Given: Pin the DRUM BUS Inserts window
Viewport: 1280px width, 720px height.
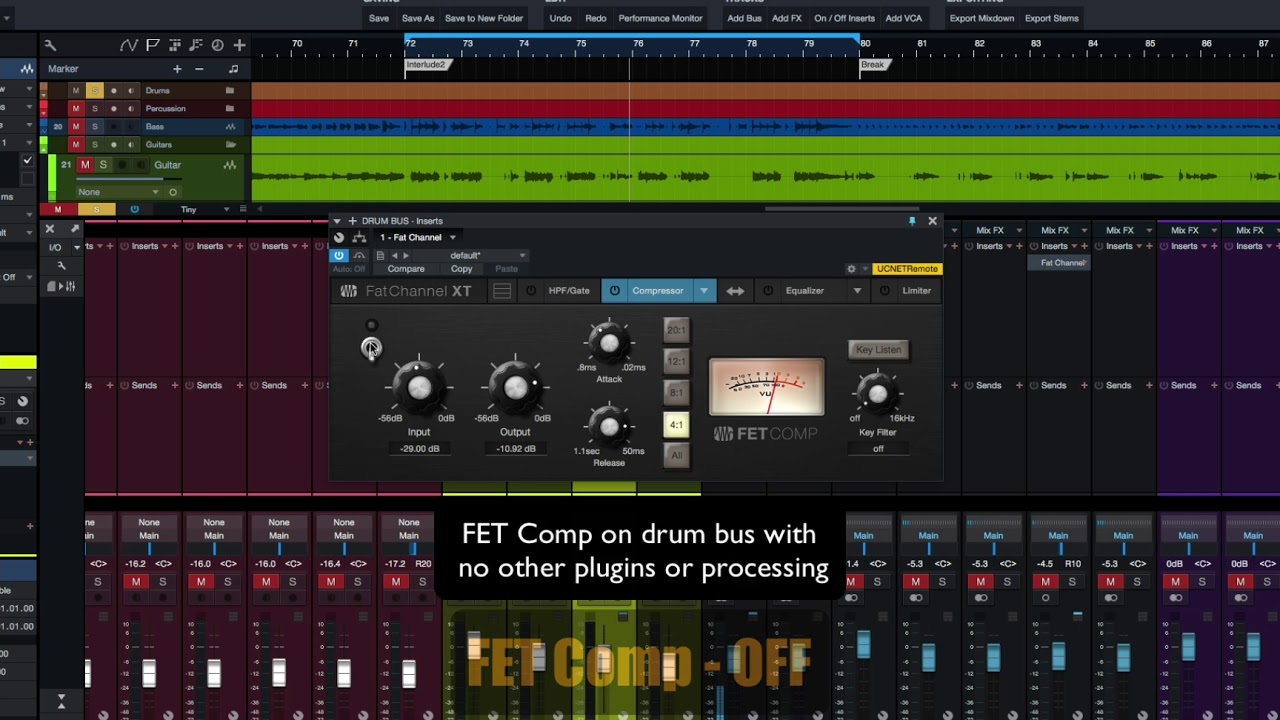Looking at the screenshot, I should 912,221.
